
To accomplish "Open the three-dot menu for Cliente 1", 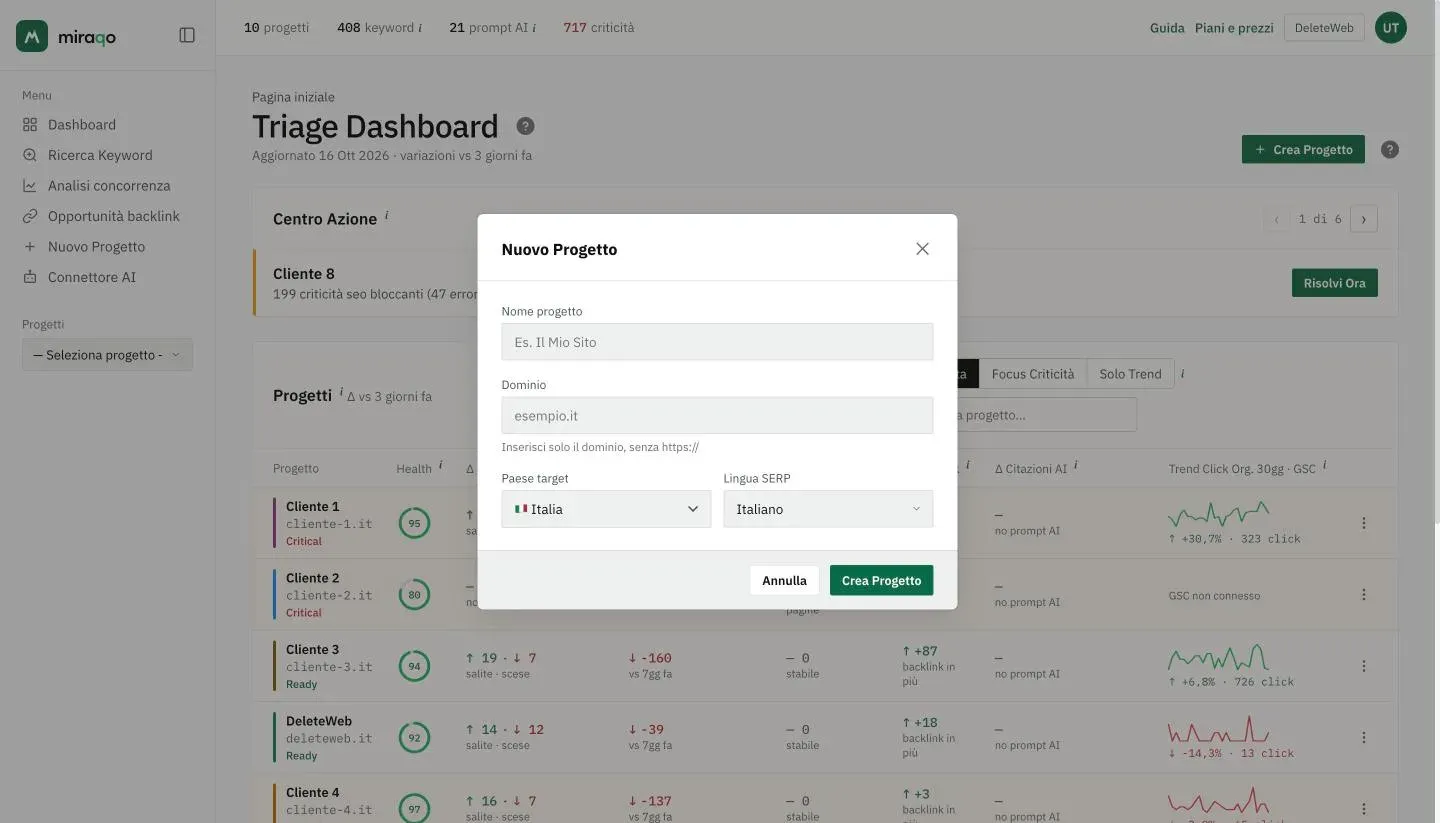I will point(1364,523).
